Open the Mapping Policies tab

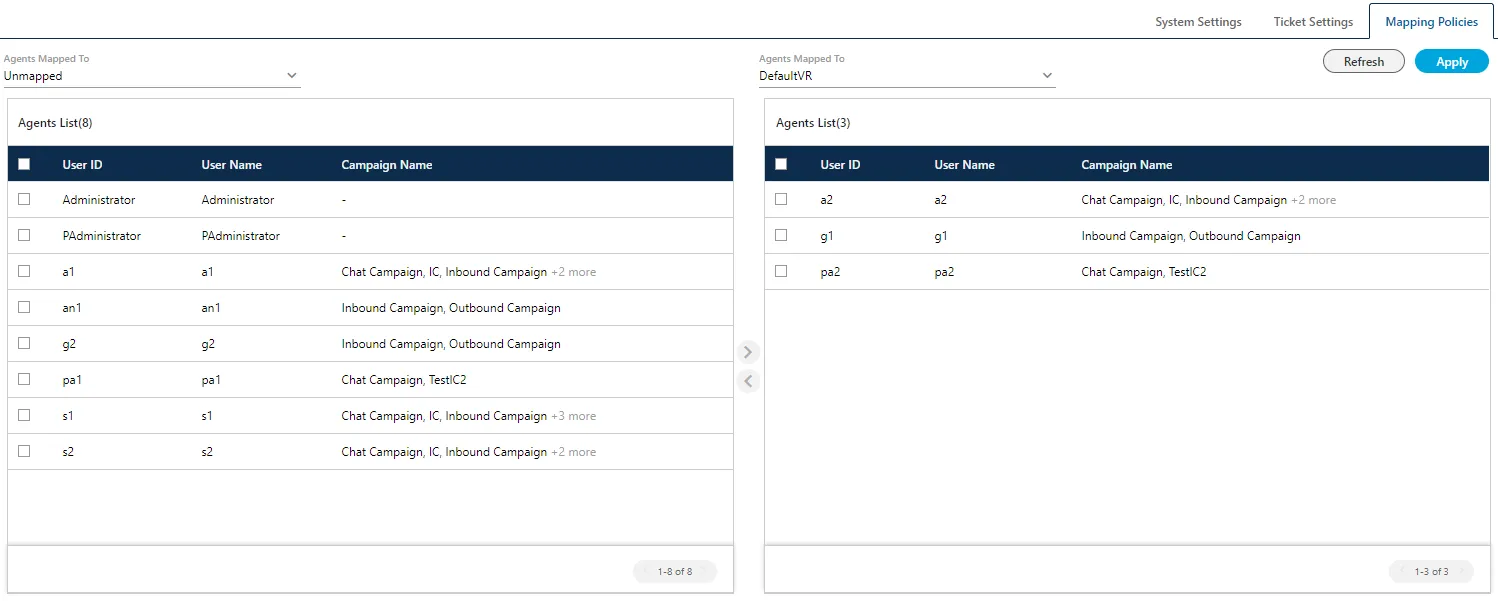click(x=1431, y=22)
